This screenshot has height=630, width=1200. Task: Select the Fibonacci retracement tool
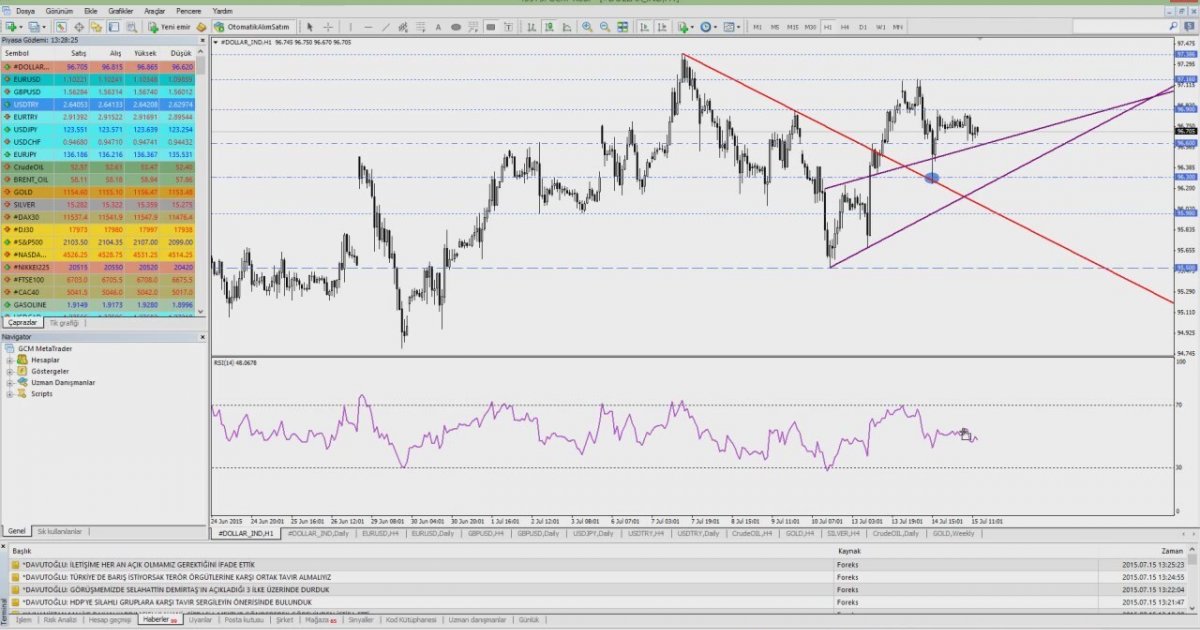421,26
